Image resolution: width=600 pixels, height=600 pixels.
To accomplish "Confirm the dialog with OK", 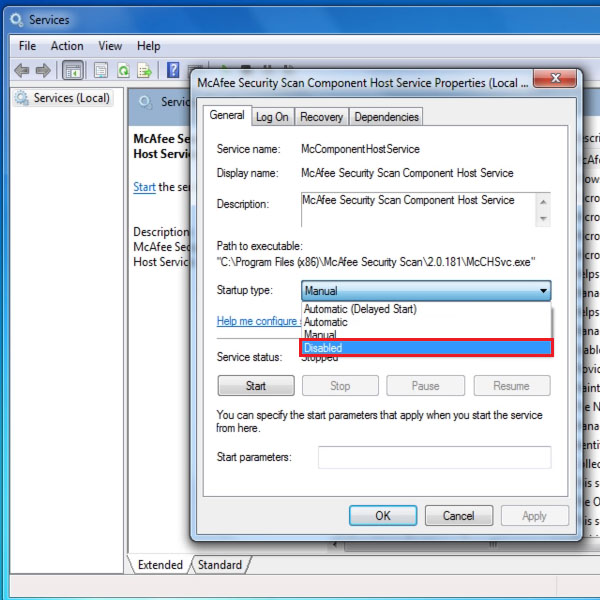I will (x=383, y=515).
